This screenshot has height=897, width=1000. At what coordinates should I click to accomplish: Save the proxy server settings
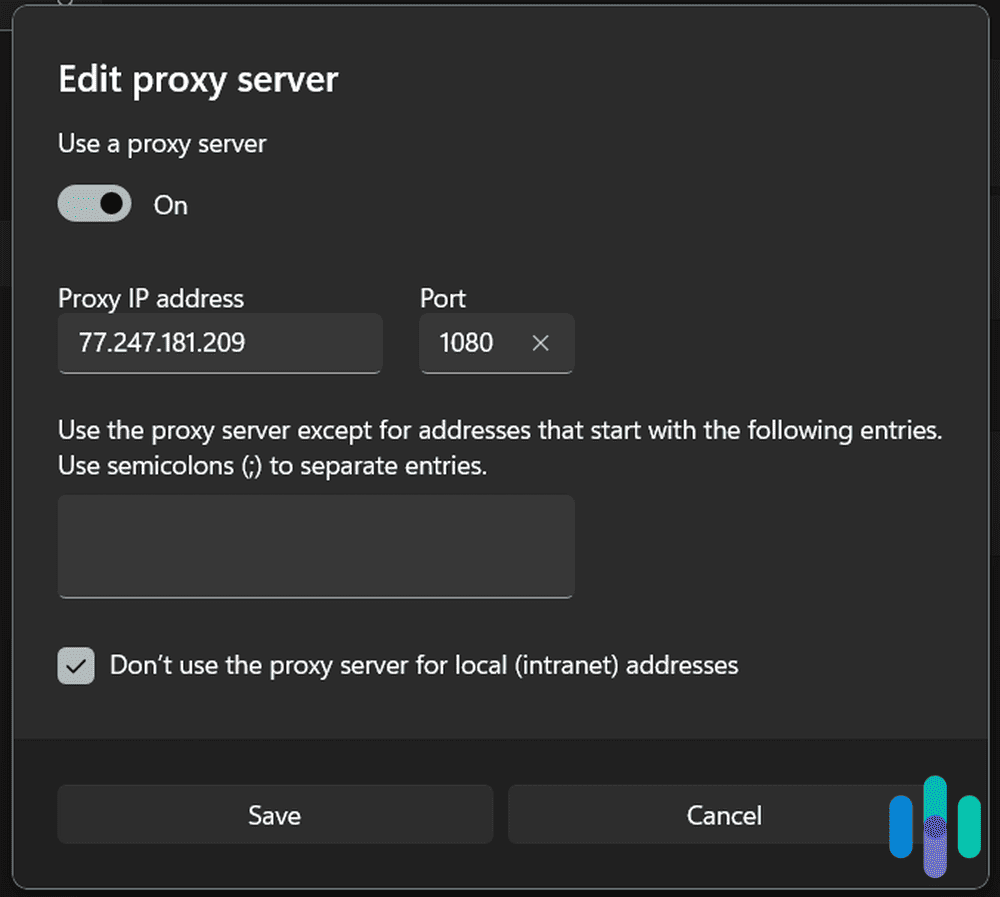click(275, 815)
